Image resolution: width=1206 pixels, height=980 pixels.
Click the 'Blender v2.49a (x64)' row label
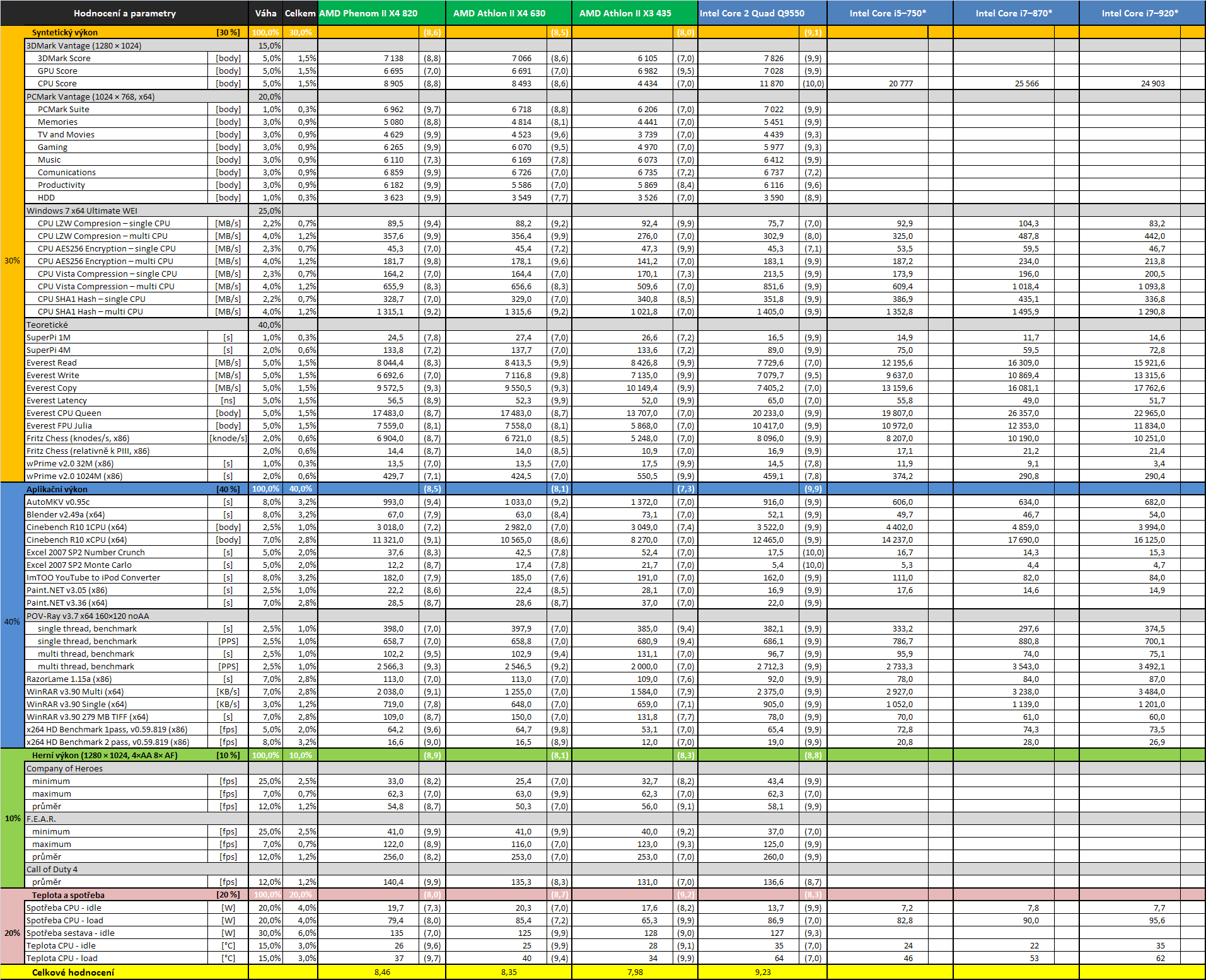(x=66, y=514)
